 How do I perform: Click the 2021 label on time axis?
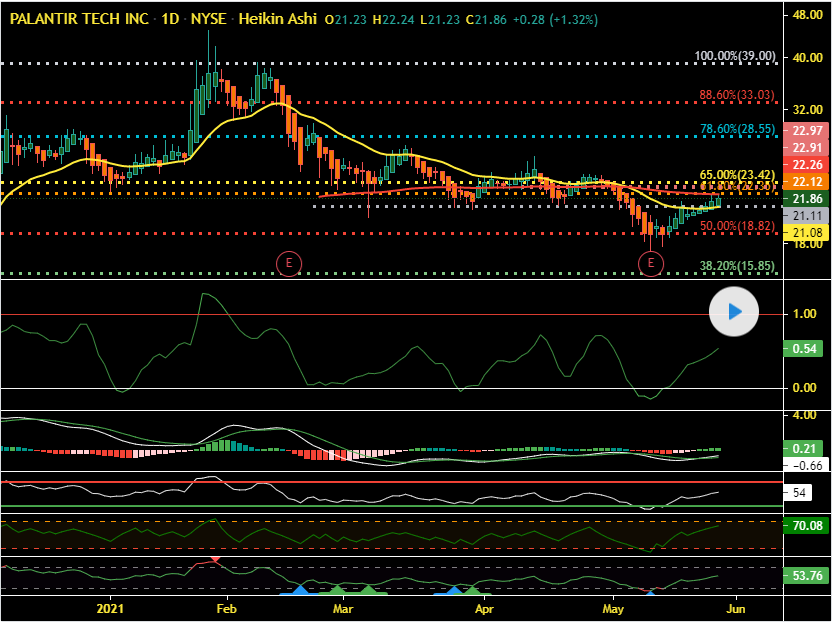tap(112, 608)
